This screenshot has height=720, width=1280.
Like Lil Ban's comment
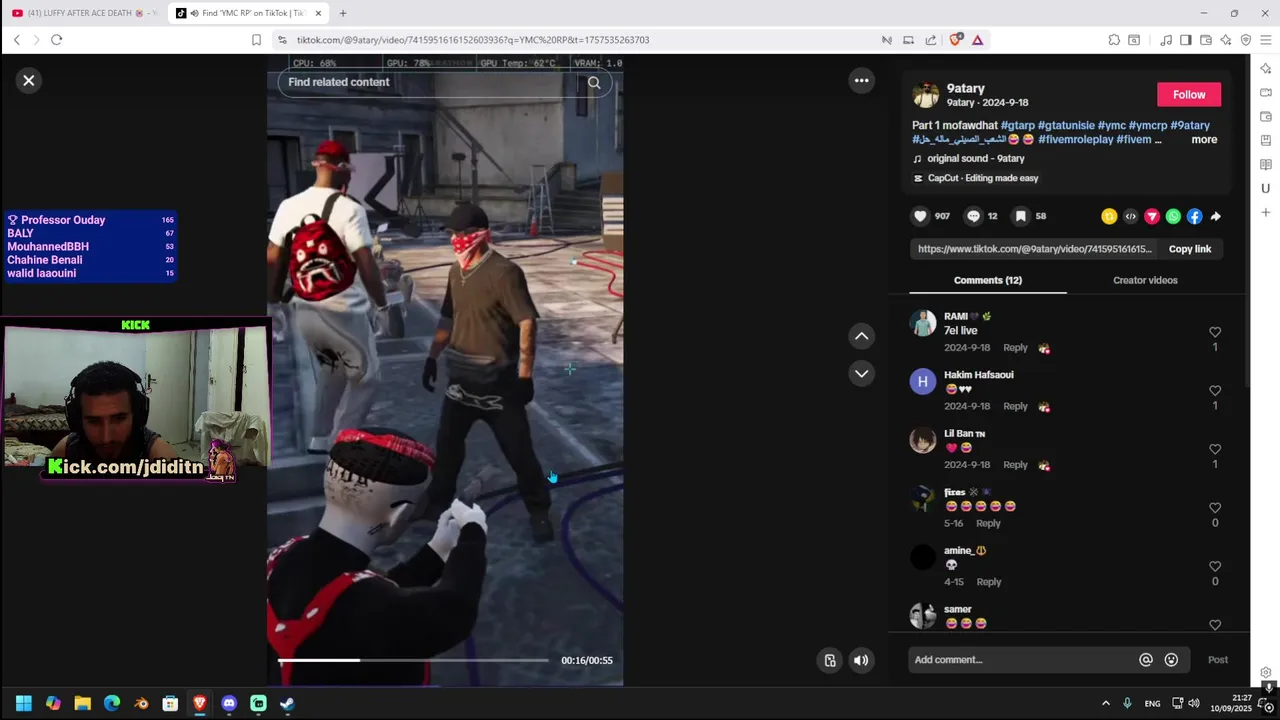1215,449
